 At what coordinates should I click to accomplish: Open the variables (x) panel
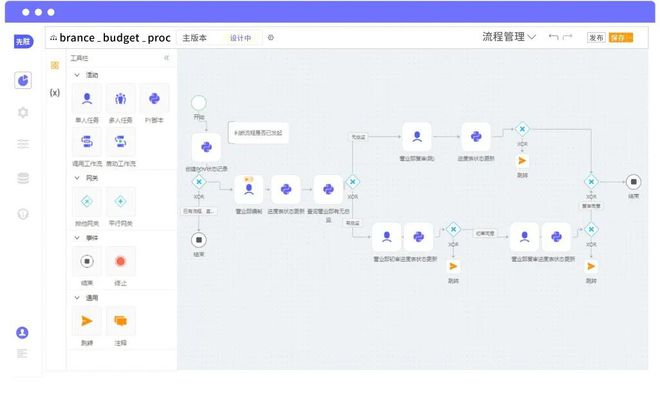click(55, 93)
